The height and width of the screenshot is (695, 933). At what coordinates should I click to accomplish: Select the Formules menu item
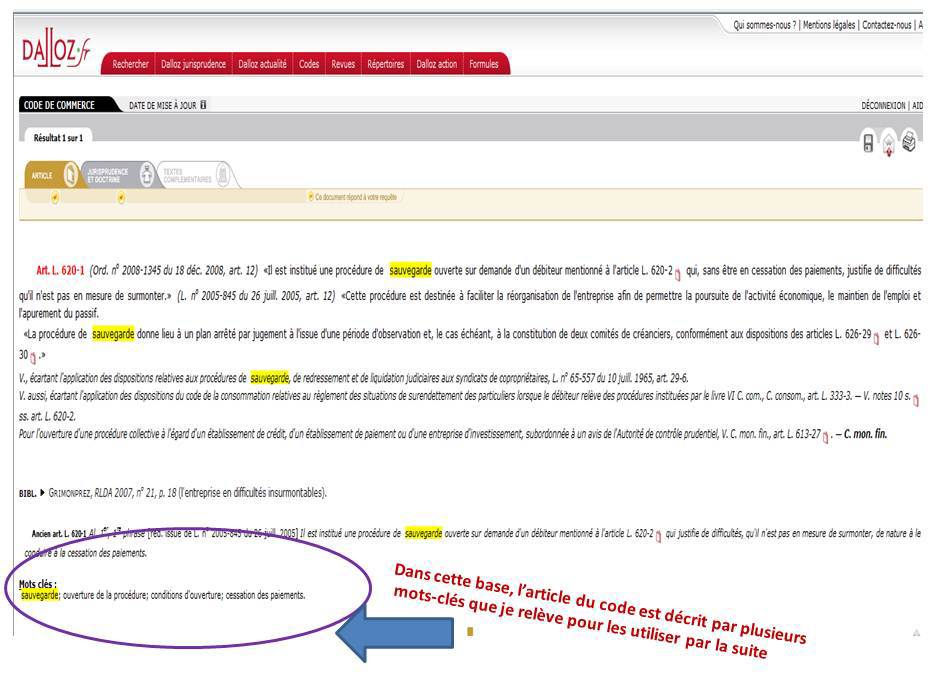(484, 64)
